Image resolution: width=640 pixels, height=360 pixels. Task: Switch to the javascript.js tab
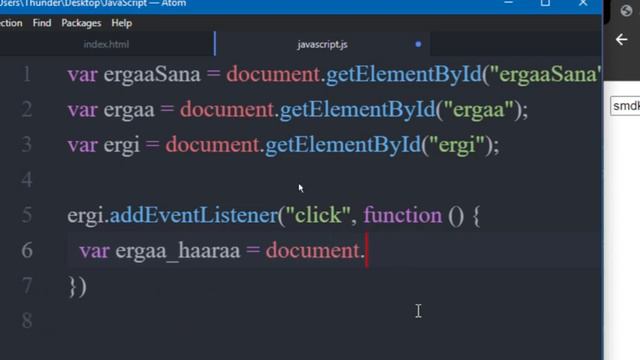(x=322, y=44)
